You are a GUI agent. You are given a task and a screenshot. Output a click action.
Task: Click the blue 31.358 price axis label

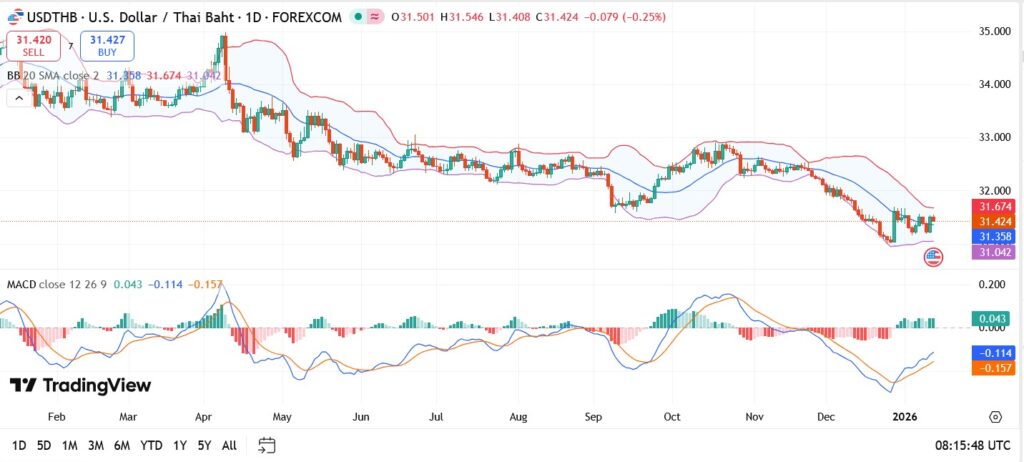pyautogui.click(x=996, y=237)
